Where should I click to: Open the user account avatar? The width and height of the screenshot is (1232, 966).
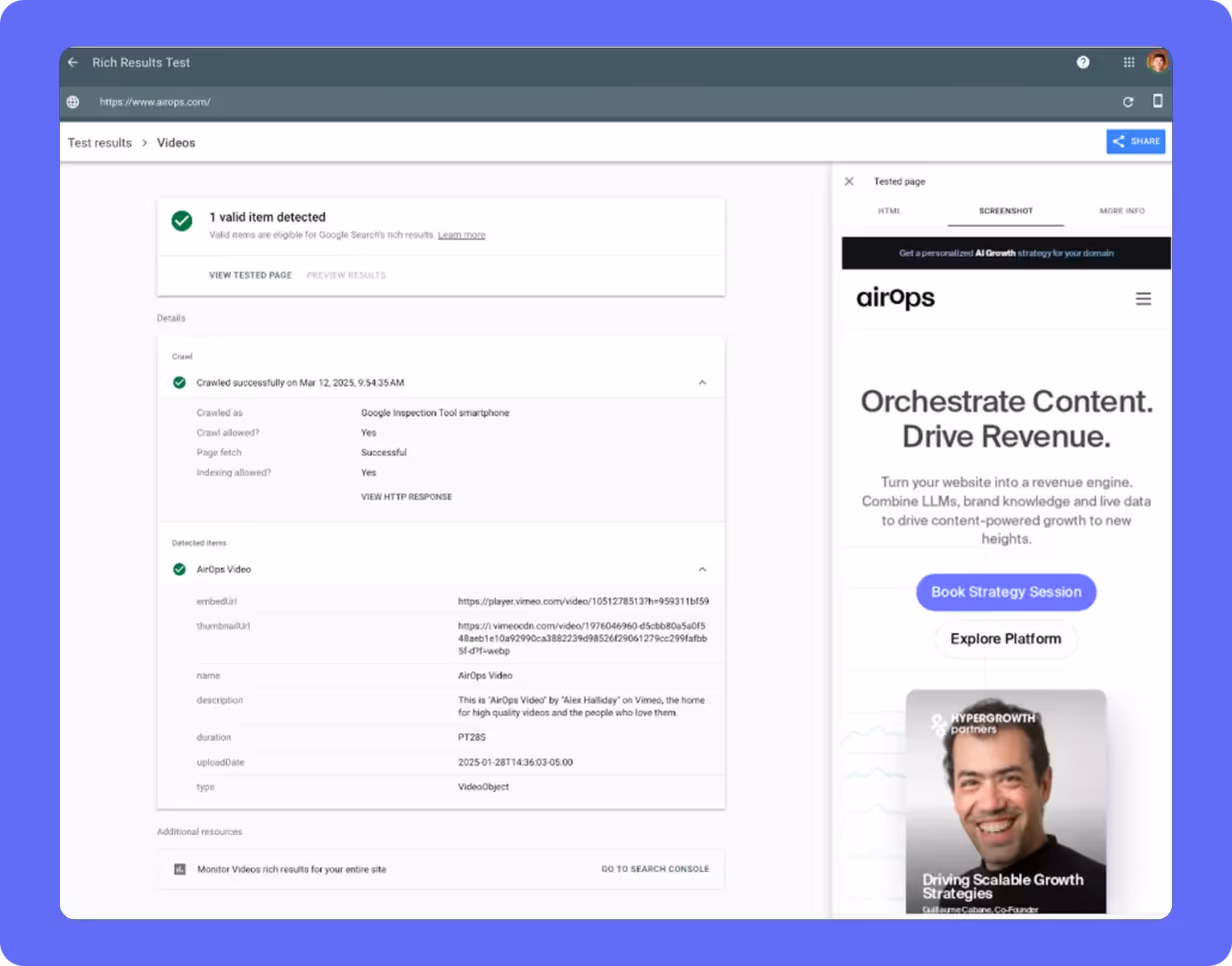coord(1157,62)
